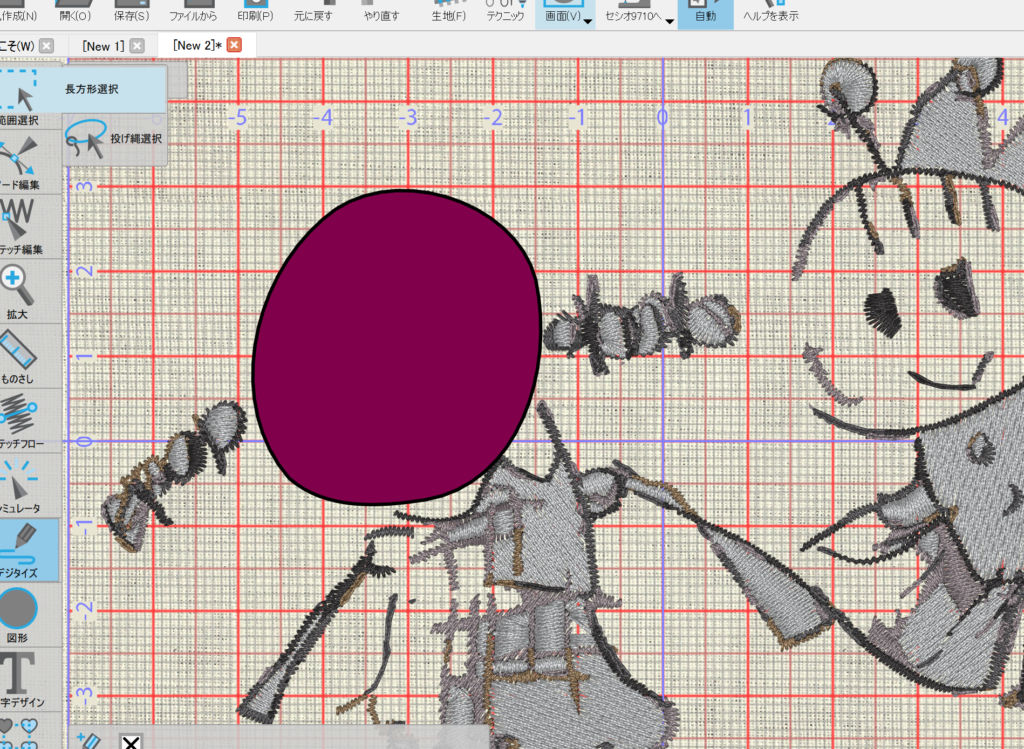Switch to the [New 1] tab
Screen dimensions: 1024x749
point(103,46)
